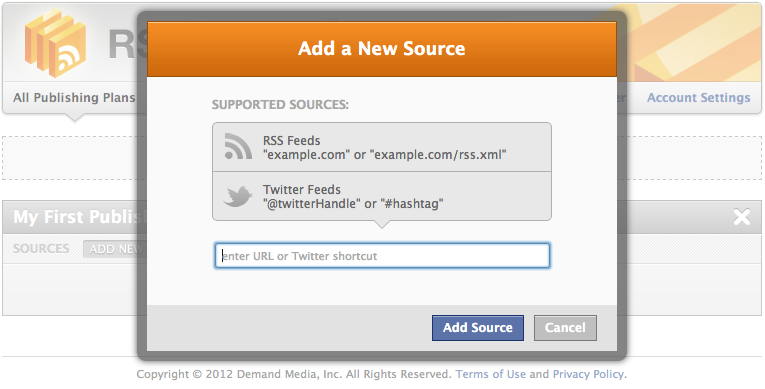Open the Privacy Policy link
765x389 pixels.
click(588, 374)
